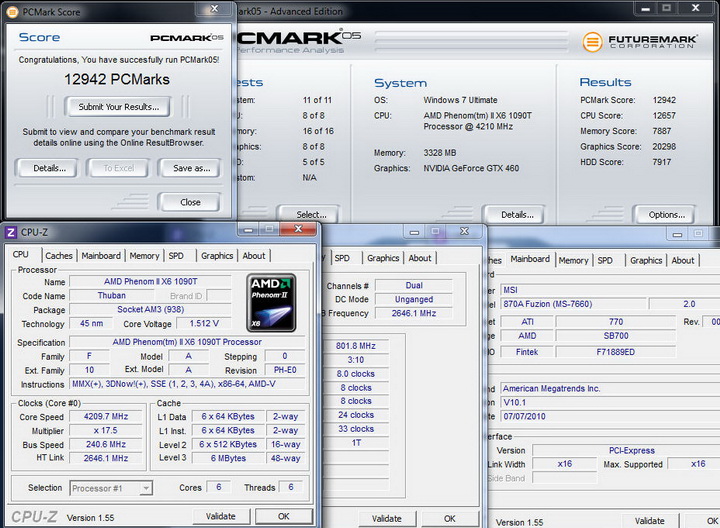Minimize the middle CPU-Z memory window
This screenshot has width=720, height=528.
(414, 232)
